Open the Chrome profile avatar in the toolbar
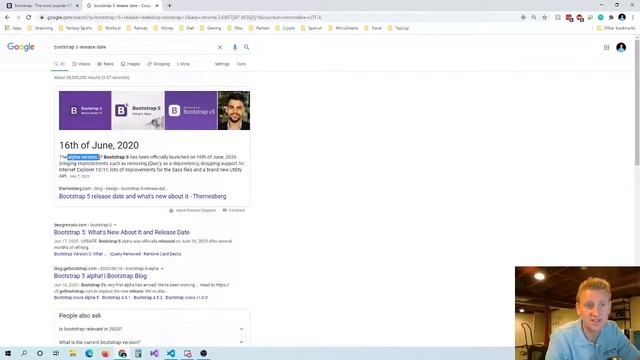Image resolution: width=640 pixels, height=360 pixels. (x=622, y=17)
